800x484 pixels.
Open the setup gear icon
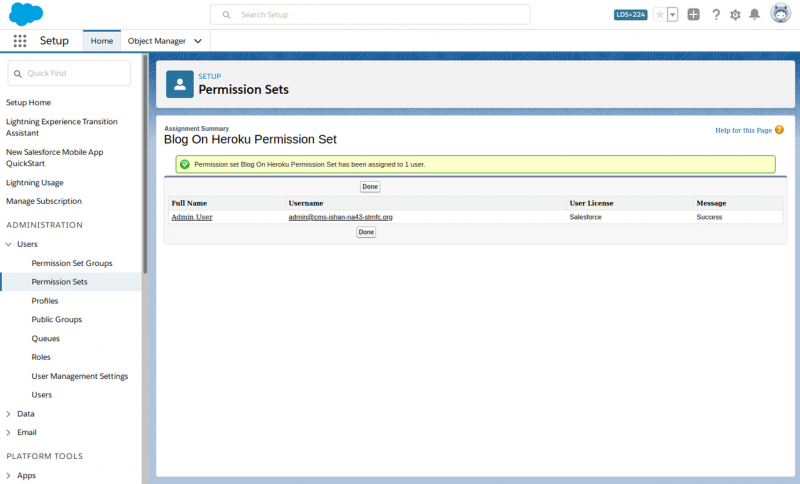(x=735, y=15)
